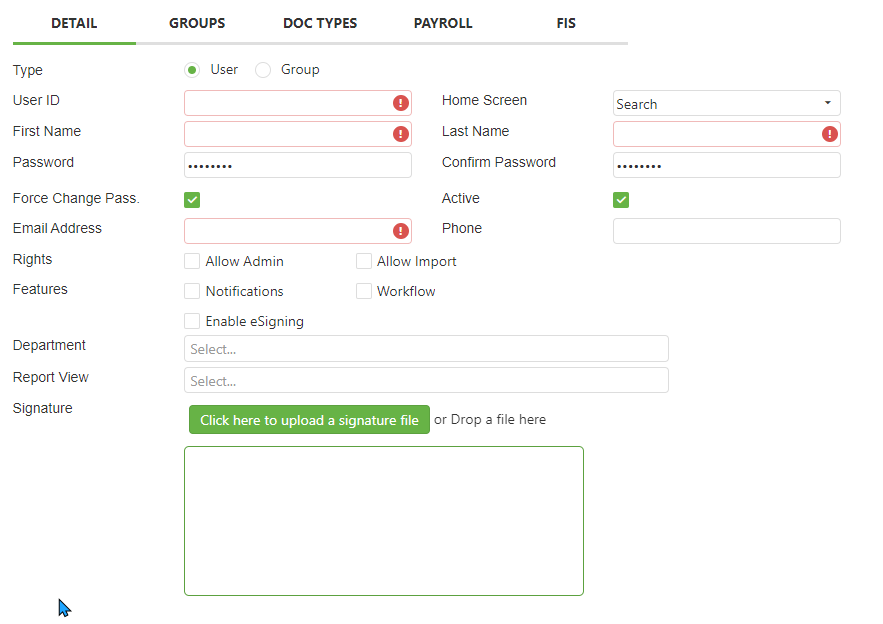
Task: Toggle the Active checkbox
Action: [621, 200]
